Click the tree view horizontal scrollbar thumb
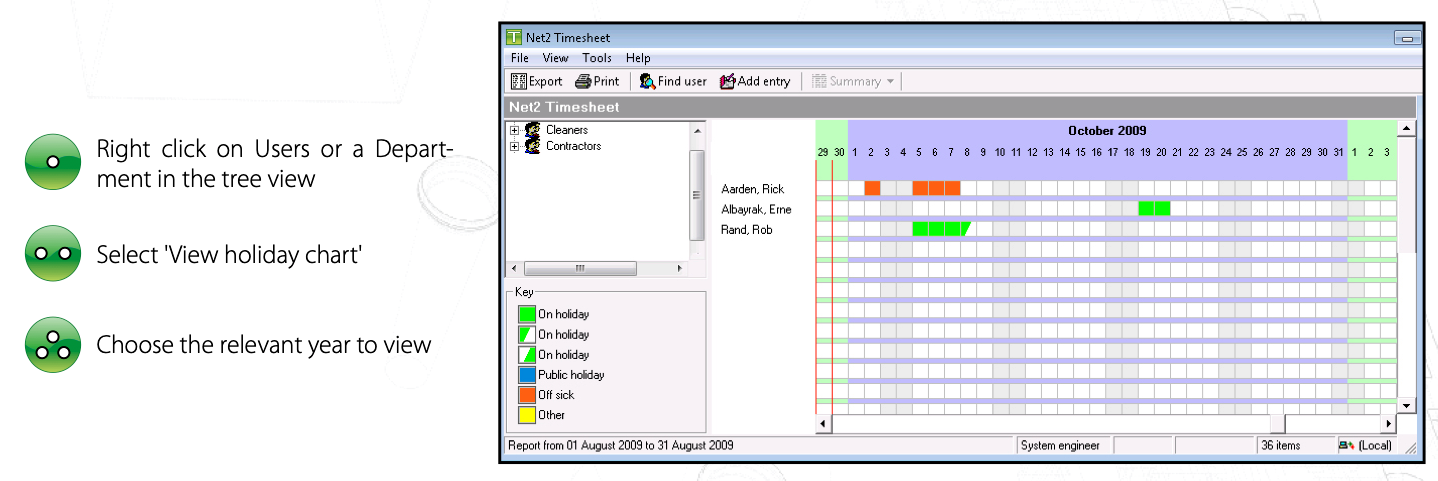Viewport: 1438px width, 481px height. 580,269
